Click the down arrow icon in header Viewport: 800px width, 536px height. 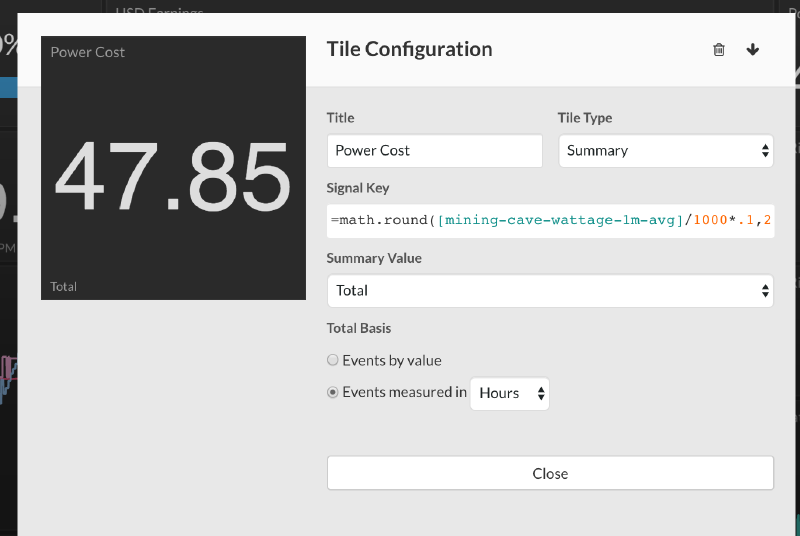coord(753,50)
